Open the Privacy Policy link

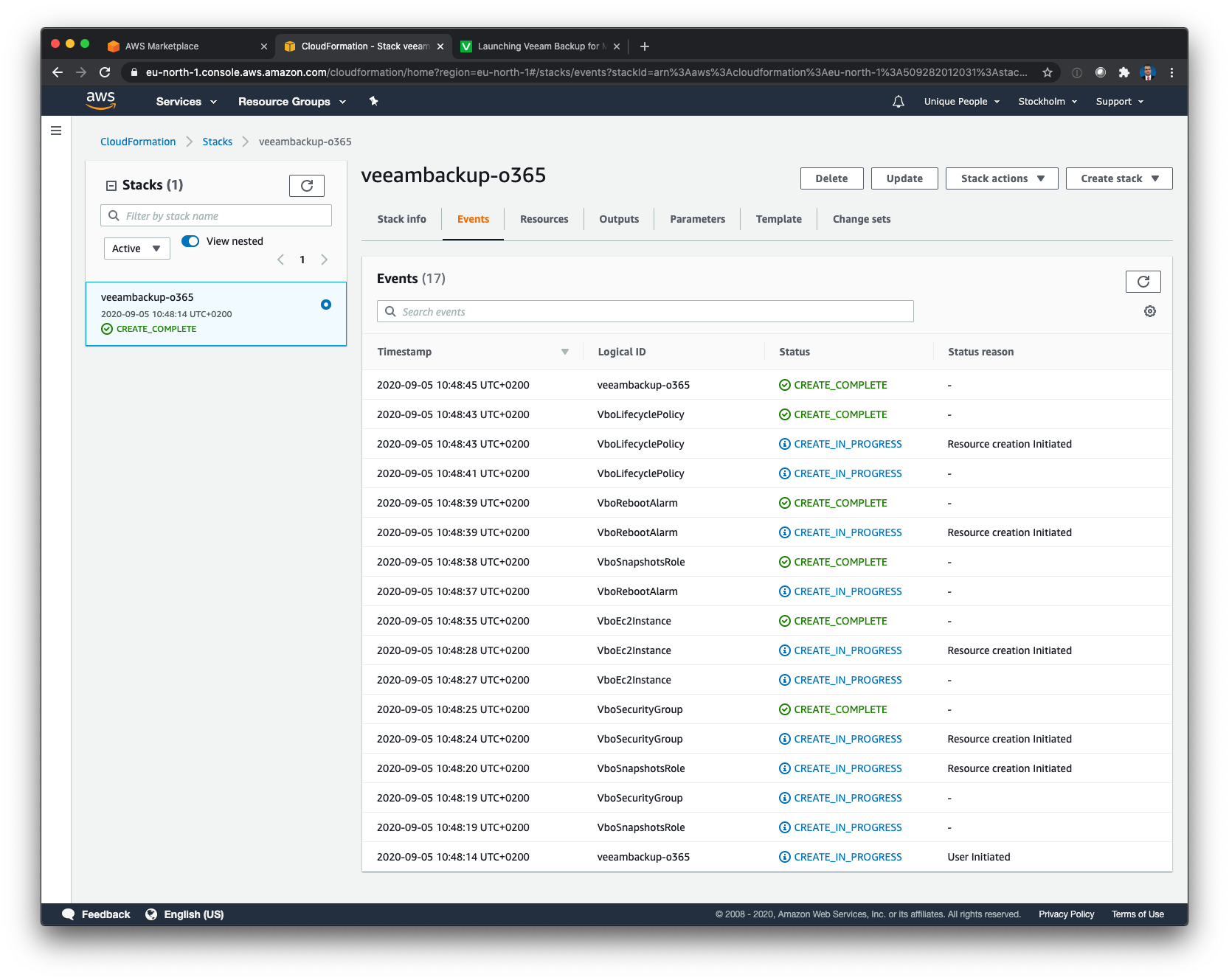pyautogui.click(x=1066, y=914)
